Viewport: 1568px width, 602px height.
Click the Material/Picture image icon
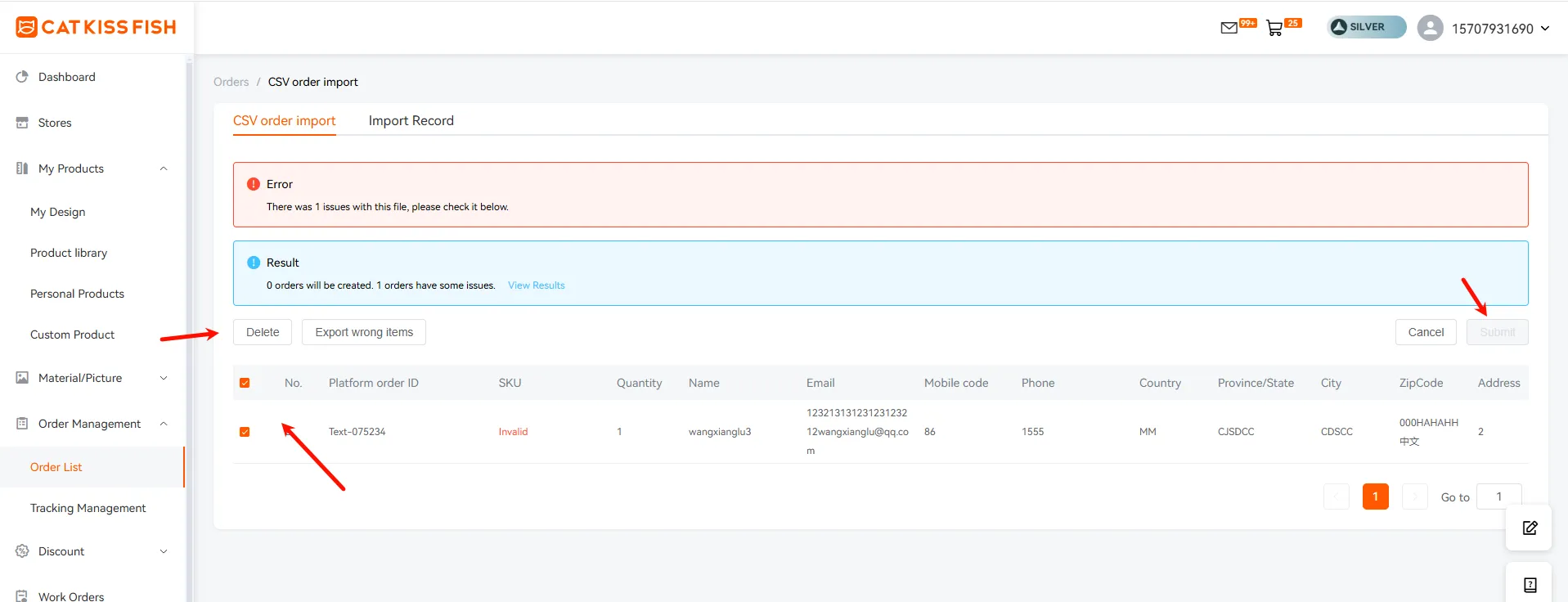(x=22, y=378)
